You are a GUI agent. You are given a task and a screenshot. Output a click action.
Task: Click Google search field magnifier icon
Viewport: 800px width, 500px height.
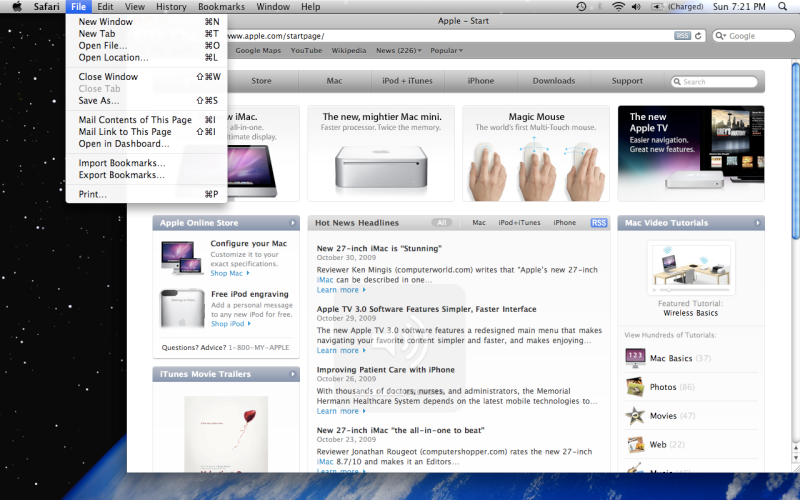pyautogui.click(x=720, y=36)
